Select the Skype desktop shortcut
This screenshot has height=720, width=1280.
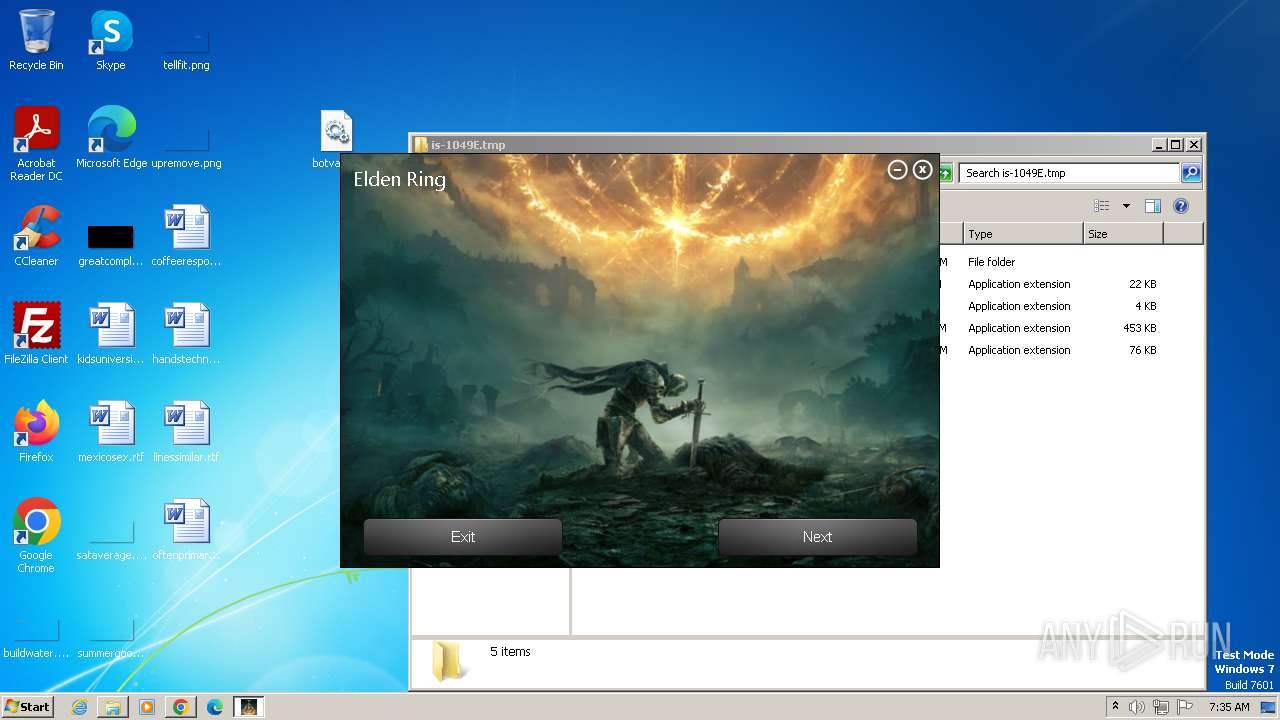point(111,40)
